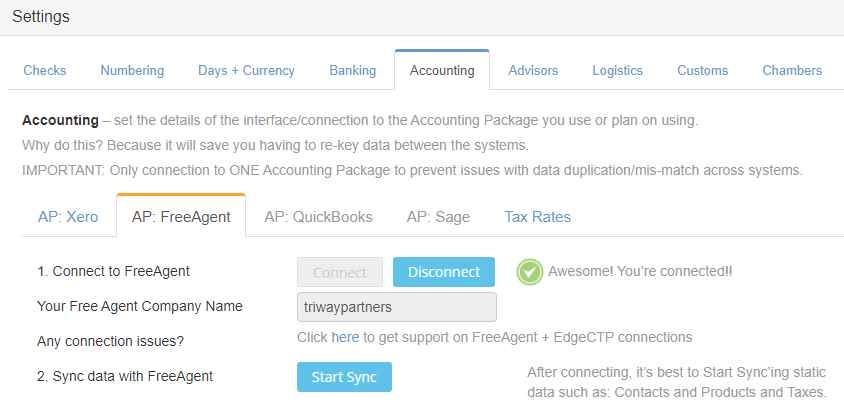This screenshot has width=844, height=407.
Task: Click the green connected checkmark icon
Action: pyautogui.click(x=530, y=272)
